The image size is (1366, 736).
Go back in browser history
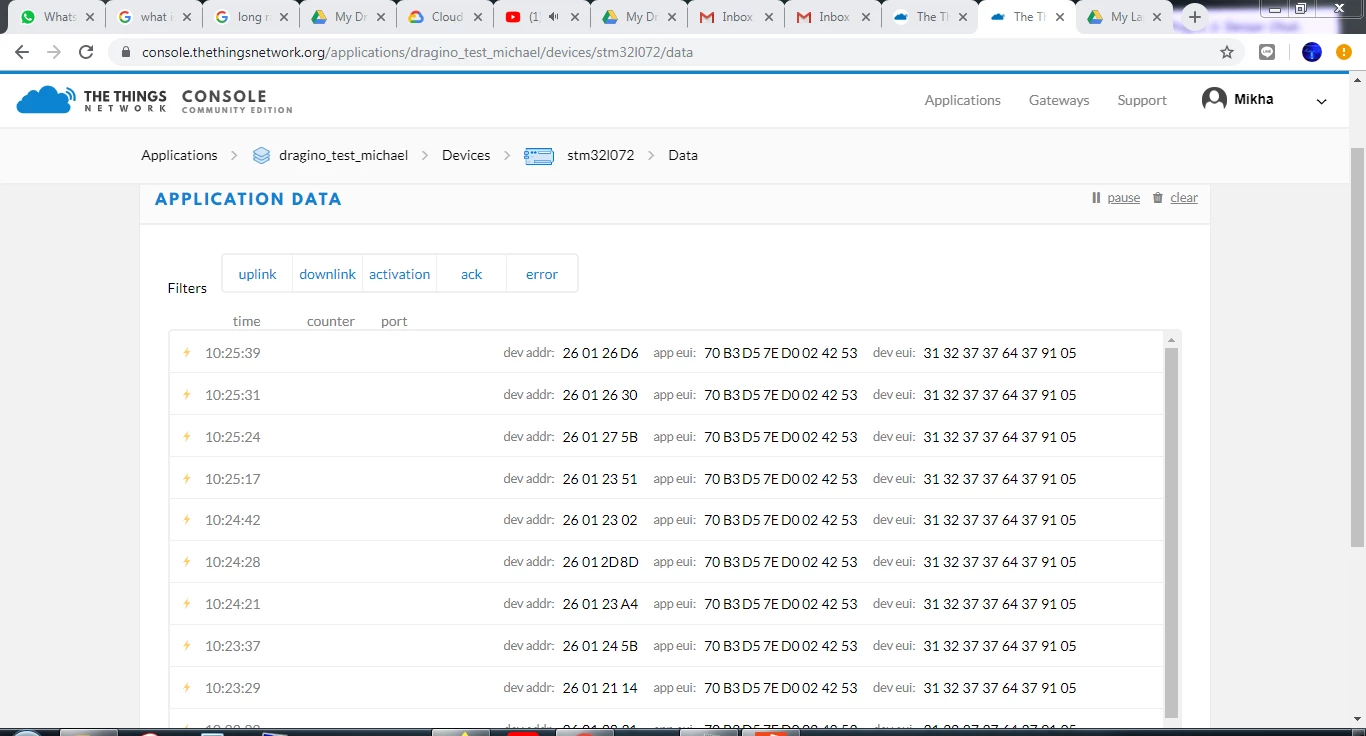22,52
